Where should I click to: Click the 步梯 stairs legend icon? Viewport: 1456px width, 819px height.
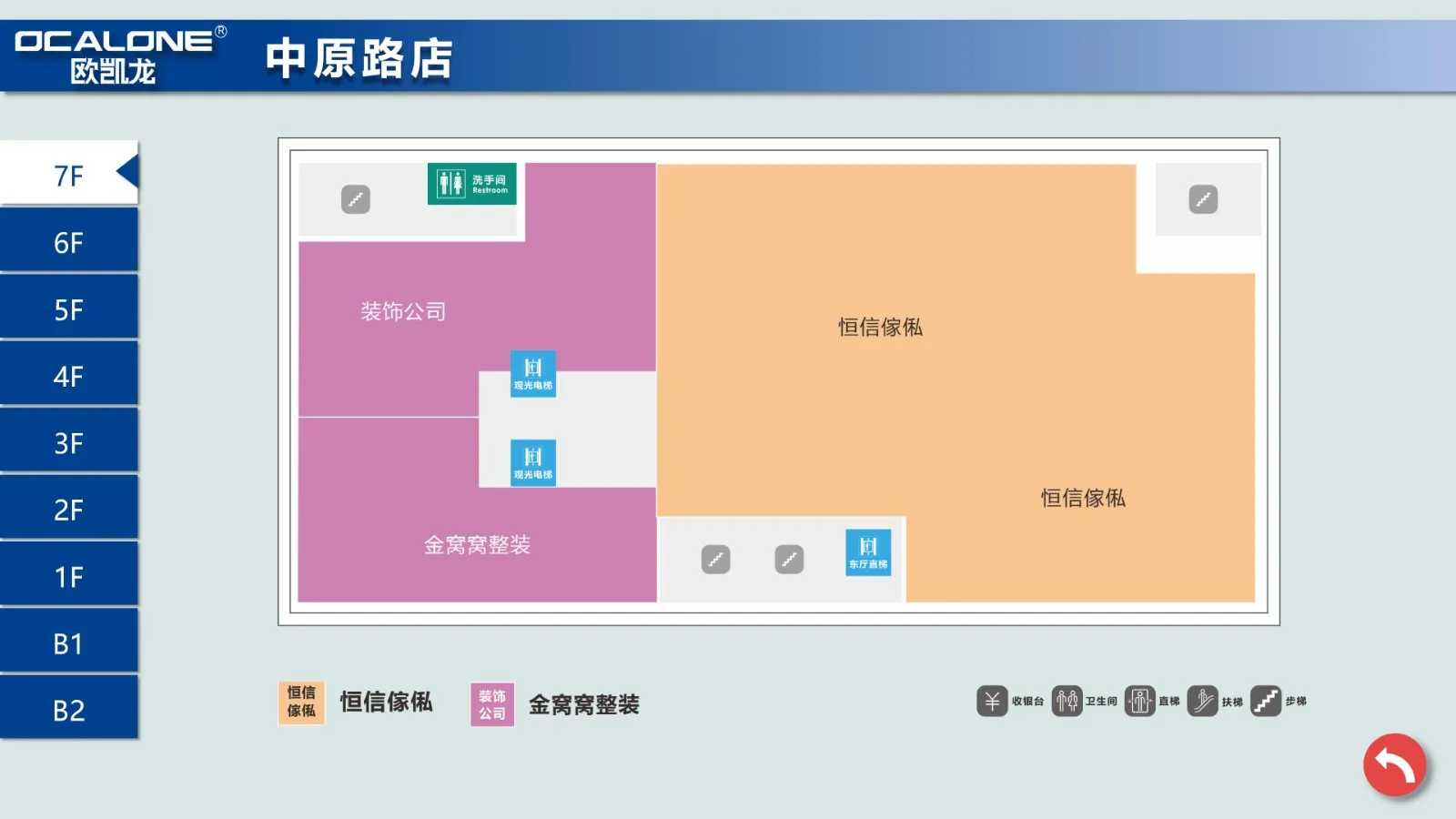click(x=1266, y=702)
